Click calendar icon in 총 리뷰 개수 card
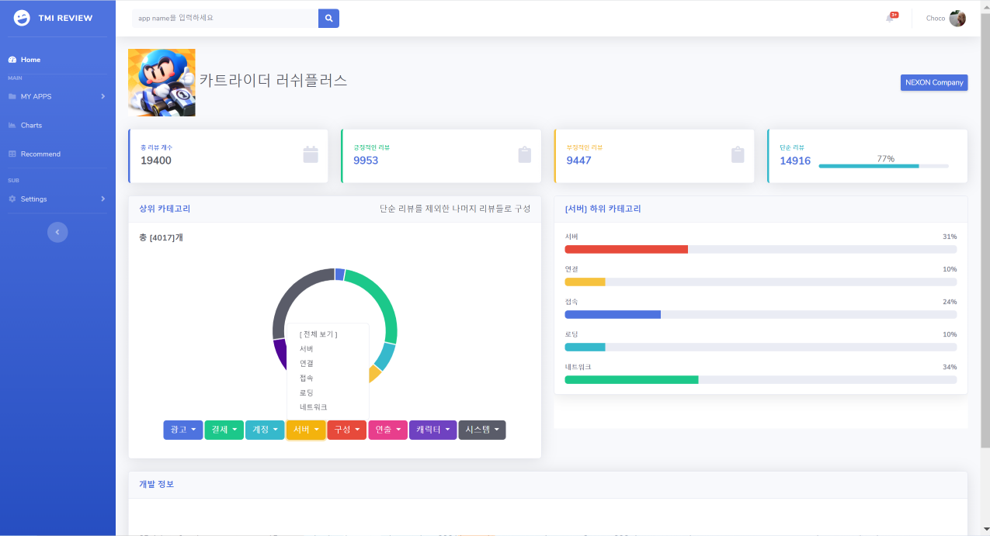This screenshot has width=990, height=536. pos(311,155)
